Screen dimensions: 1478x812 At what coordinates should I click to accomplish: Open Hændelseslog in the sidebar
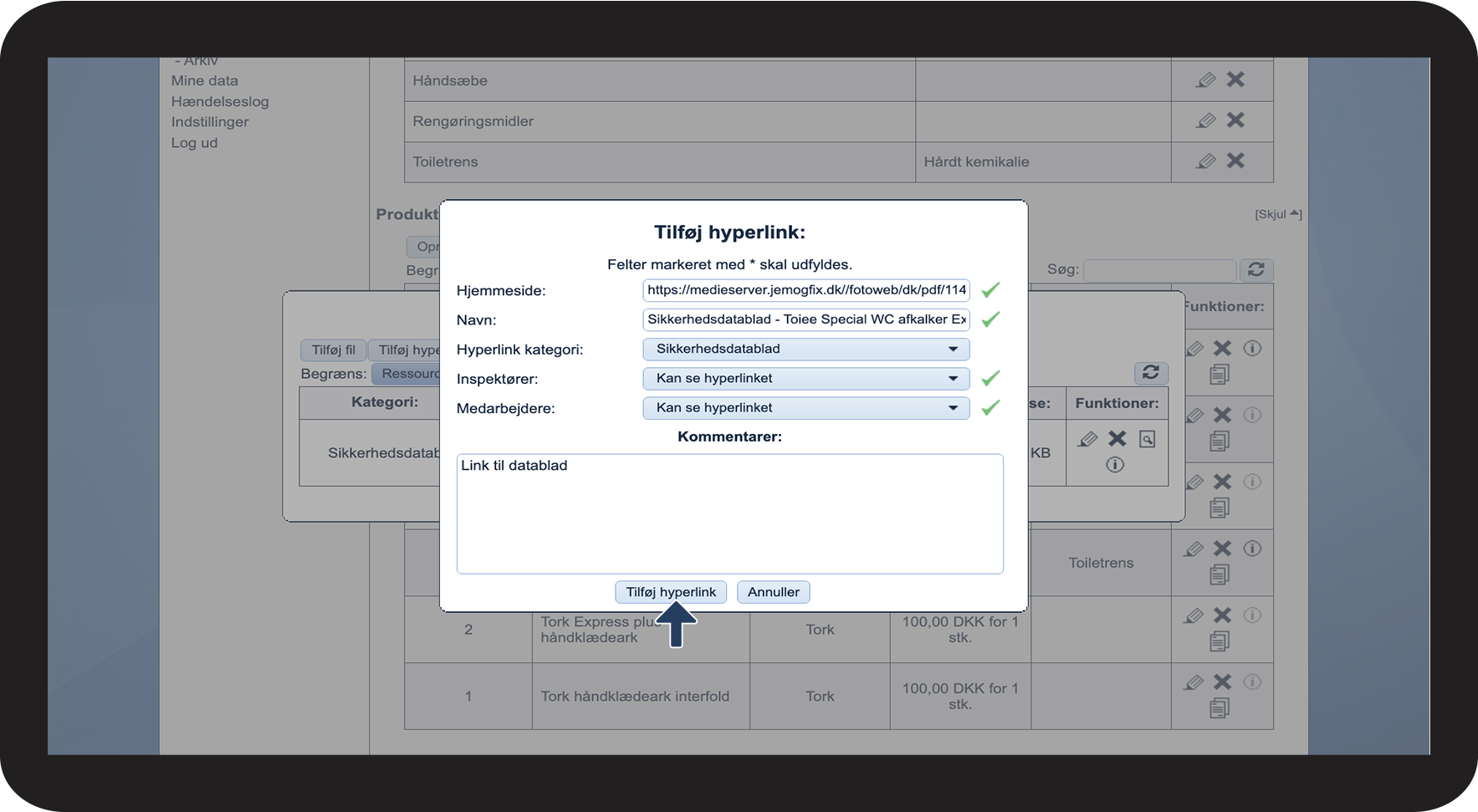pos(220,101)
